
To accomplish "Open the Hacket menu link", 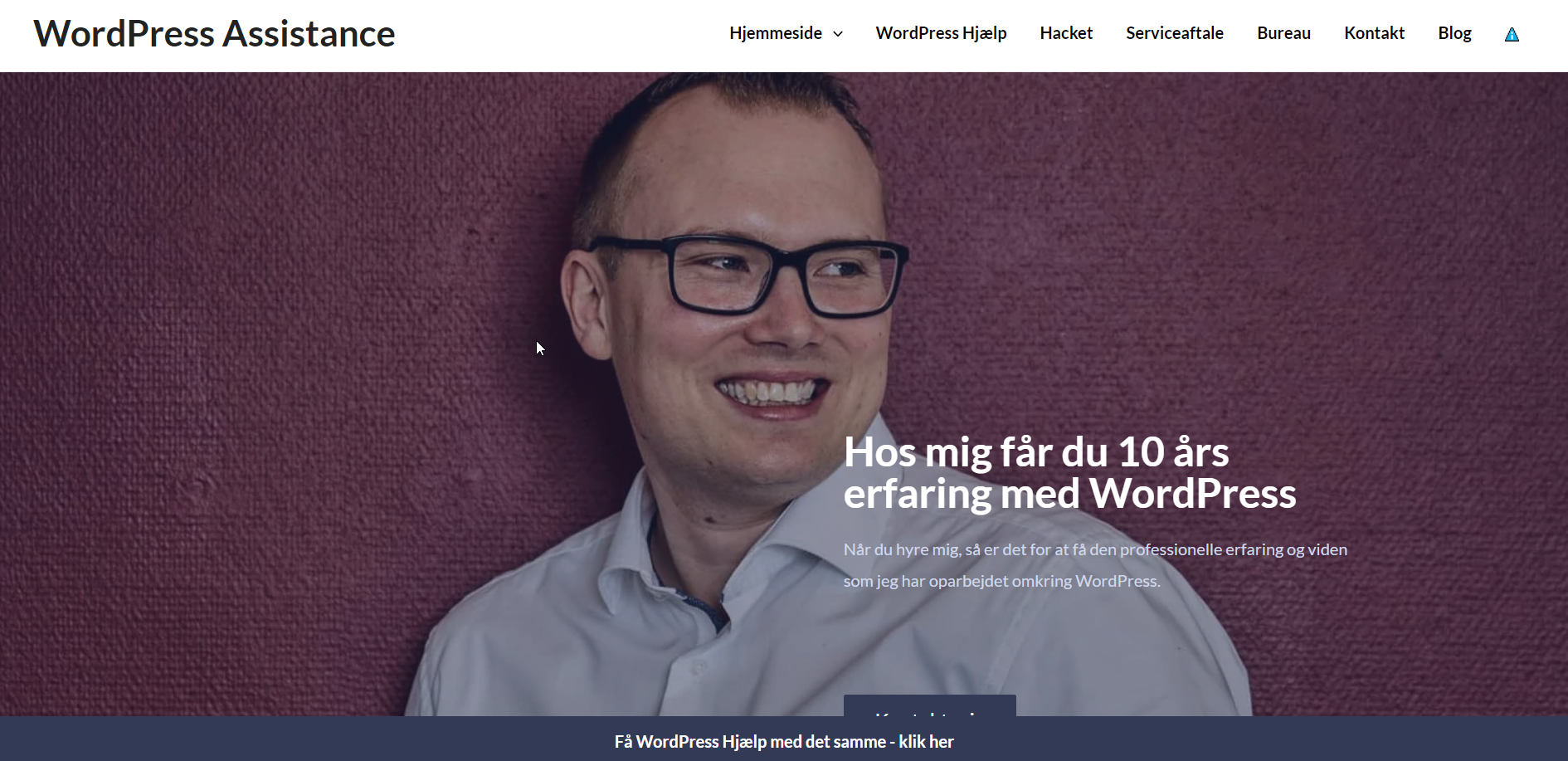I will click(1066, 33).
